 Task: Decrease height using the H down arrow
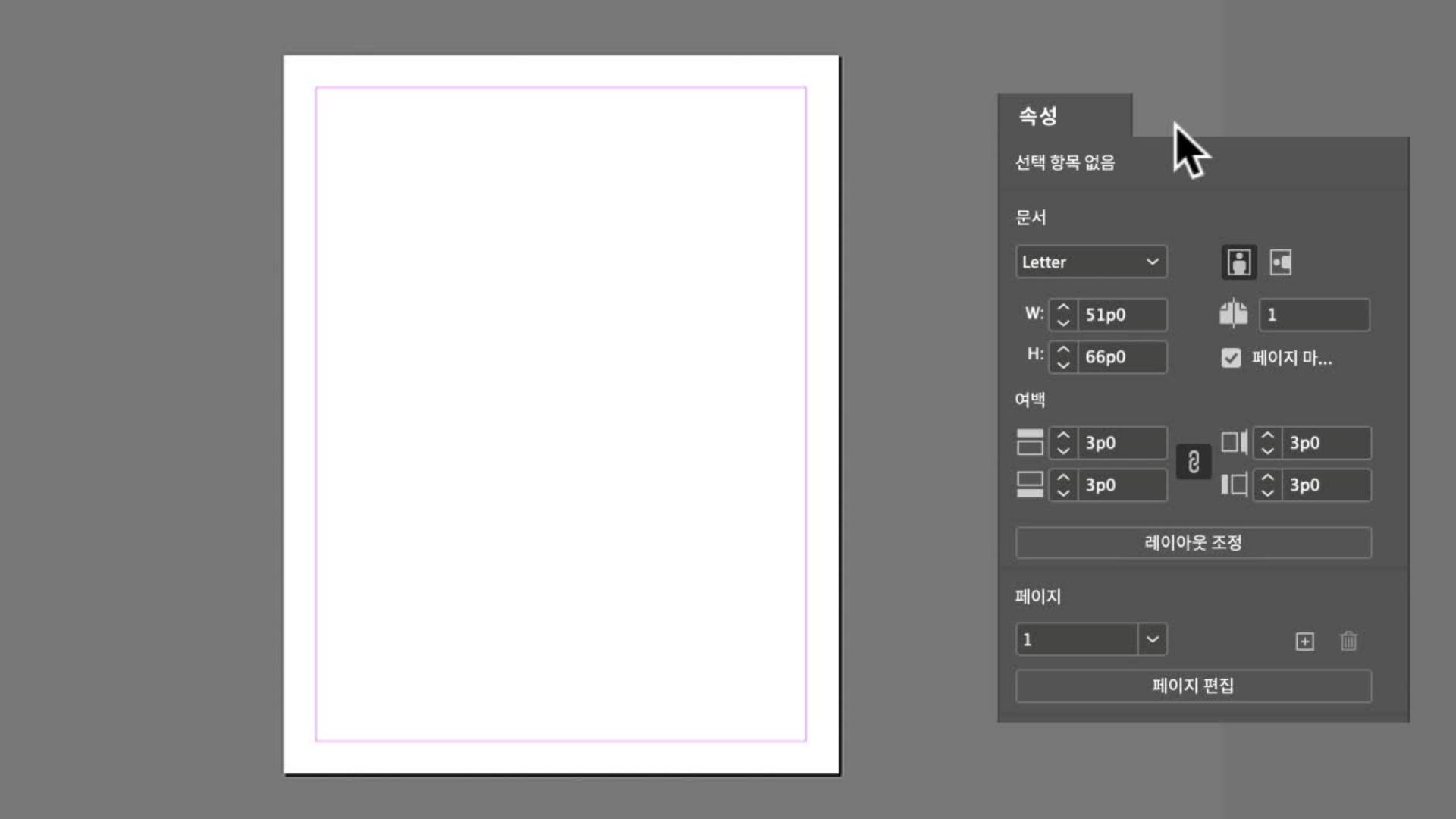tap(1062, 365)
